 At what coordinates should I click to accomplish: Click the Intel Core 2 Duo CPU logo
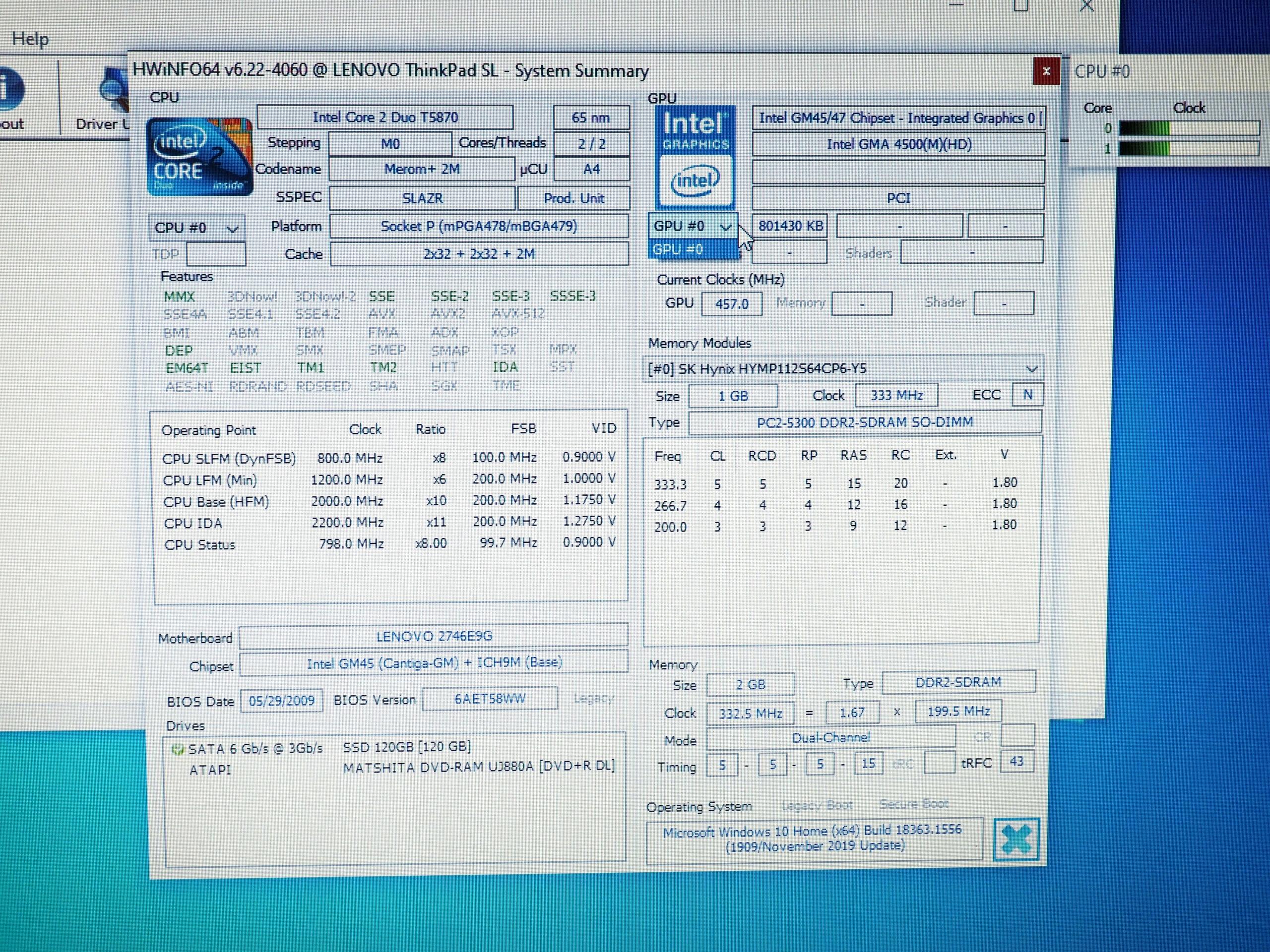[199, 156]
